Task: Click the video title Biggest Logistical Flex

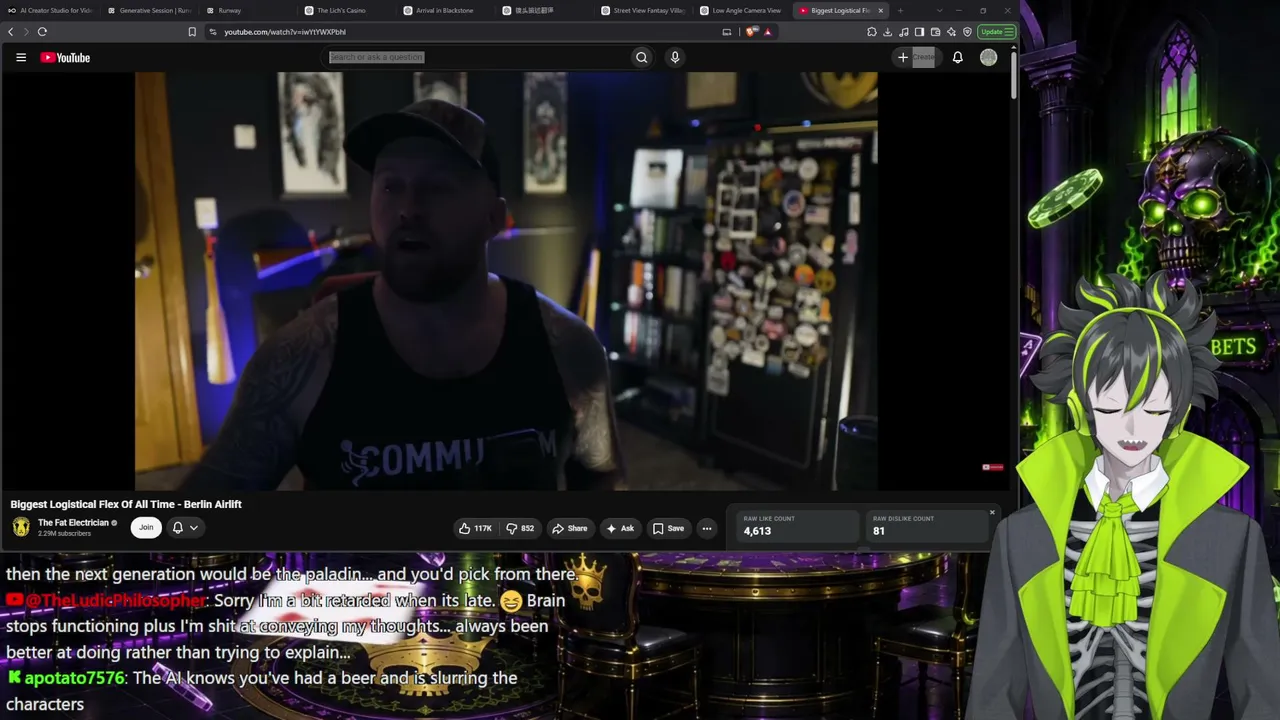Action: (x=126, y=504)
